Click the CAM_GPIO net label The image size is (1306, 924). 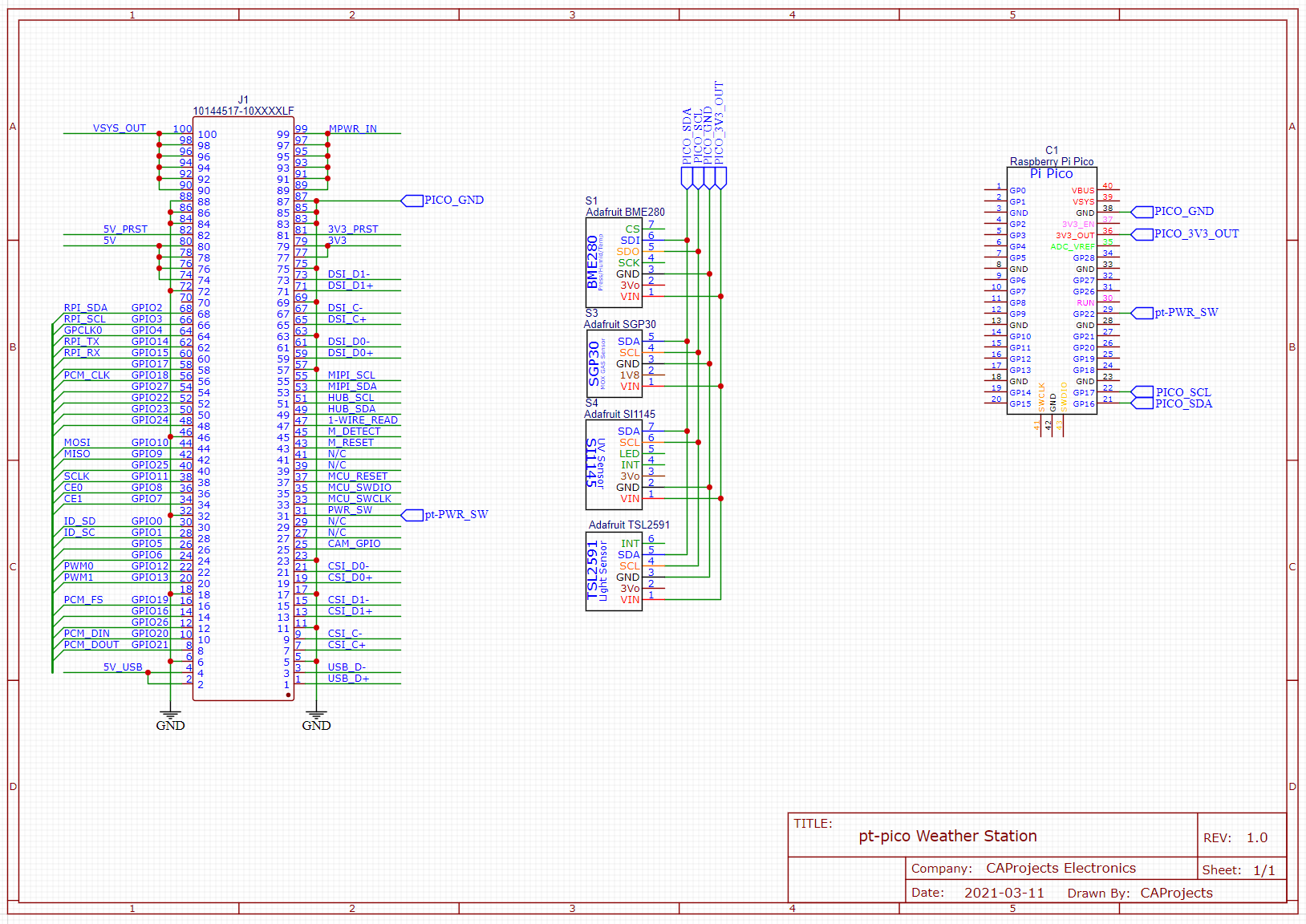pos(354,544)
